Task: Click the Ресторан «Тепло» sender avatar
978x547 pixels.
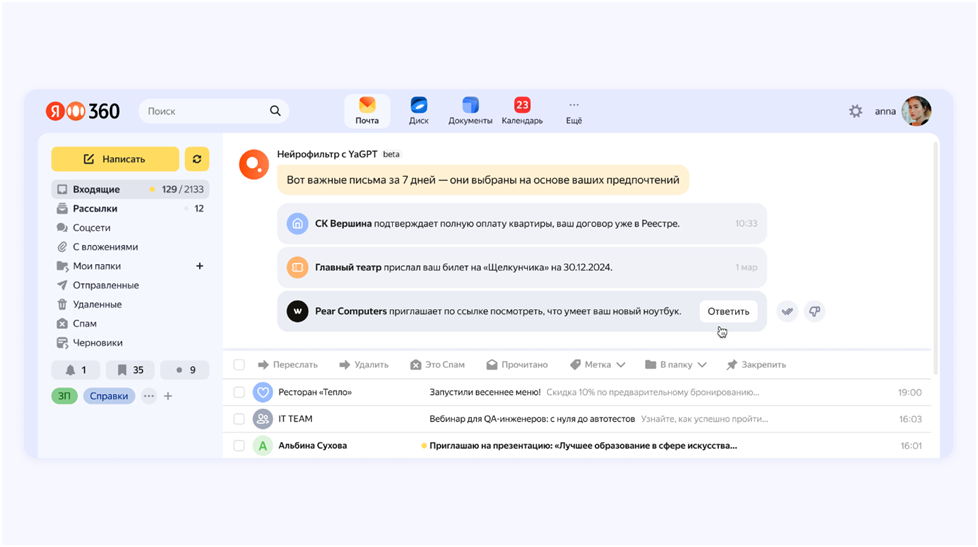Action: pyautogui.click(x=263, y=392)
